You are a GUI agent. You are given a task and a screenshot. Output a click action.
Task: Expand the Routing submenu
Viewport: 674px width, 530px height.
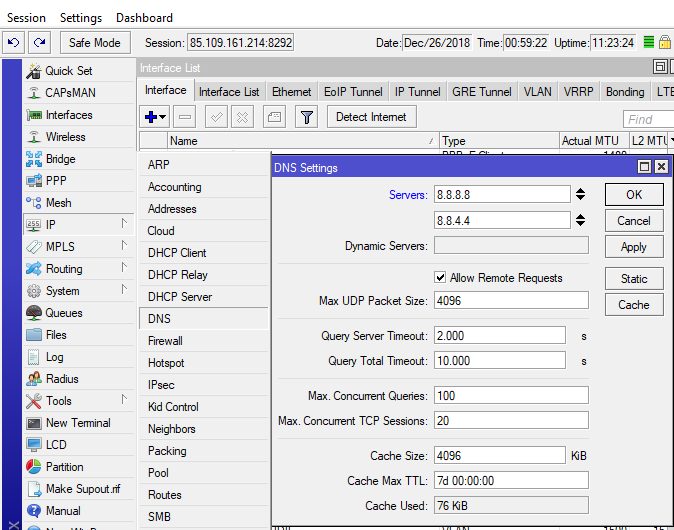pyautogui.click(x=124, y=267)
